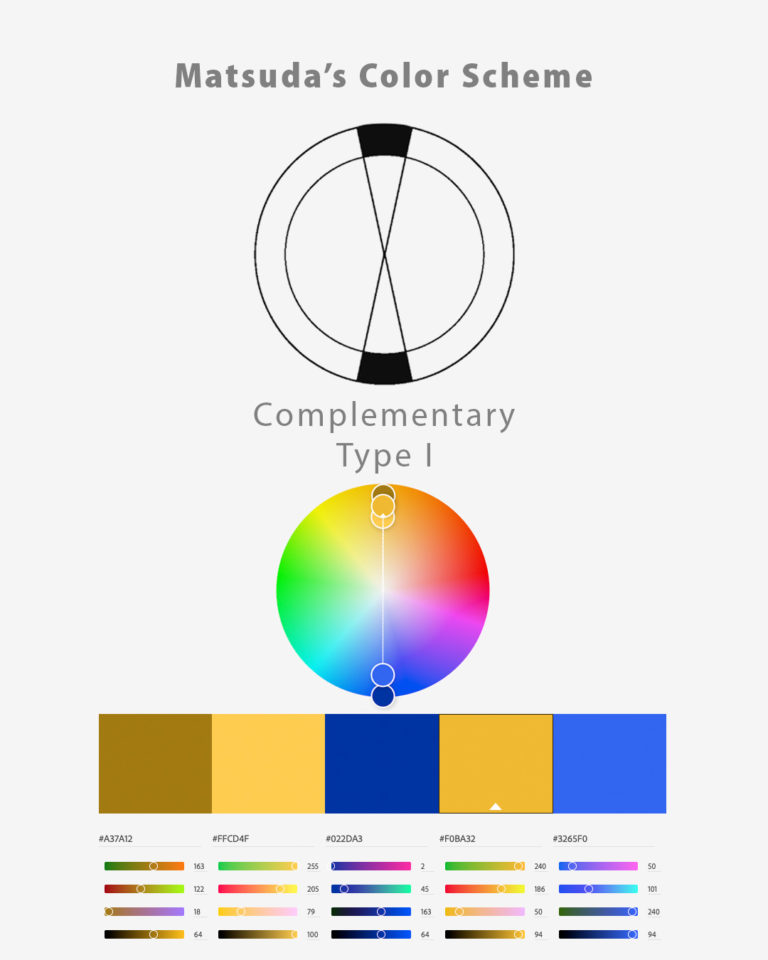Click the blue value 18 under #A37A12
Viewport: 768px width, 960px height.
tap(197, 912)
